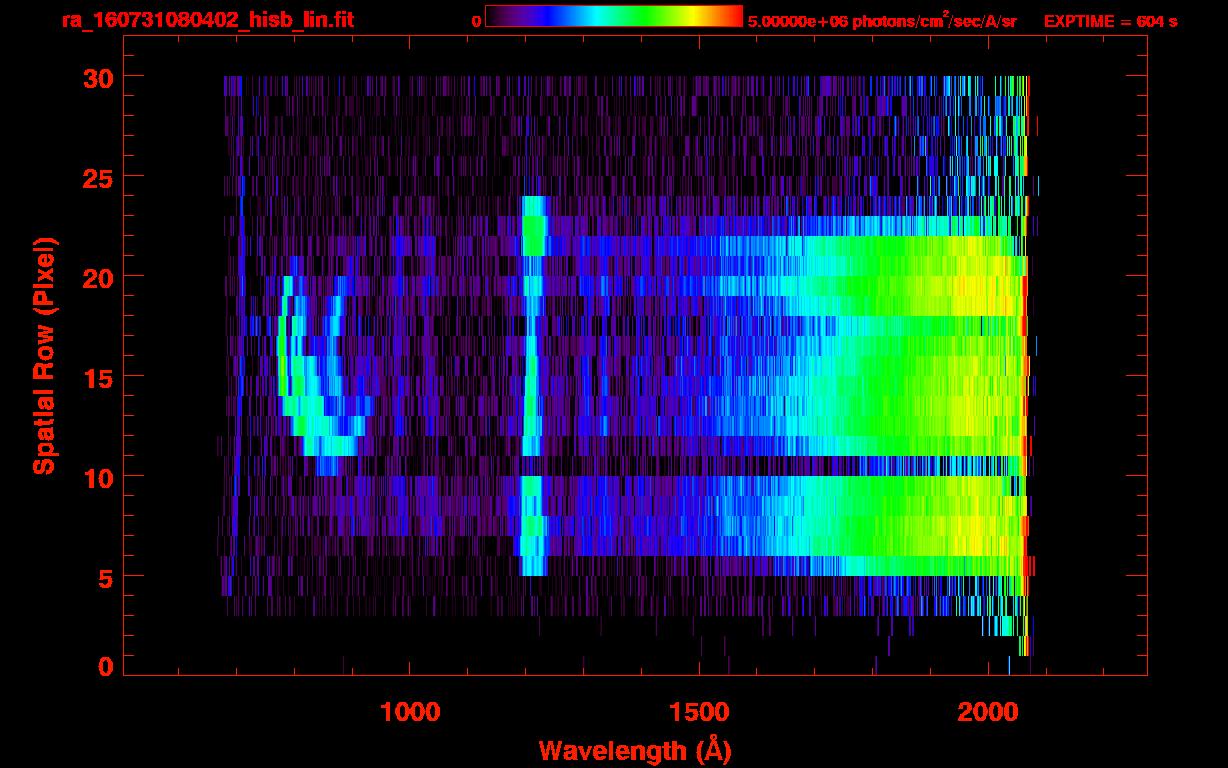This screenshot has width=1228, height=768.
Task: Click the color bar minimum label 0
Action: pyautogui.click(x=476, y=21)
